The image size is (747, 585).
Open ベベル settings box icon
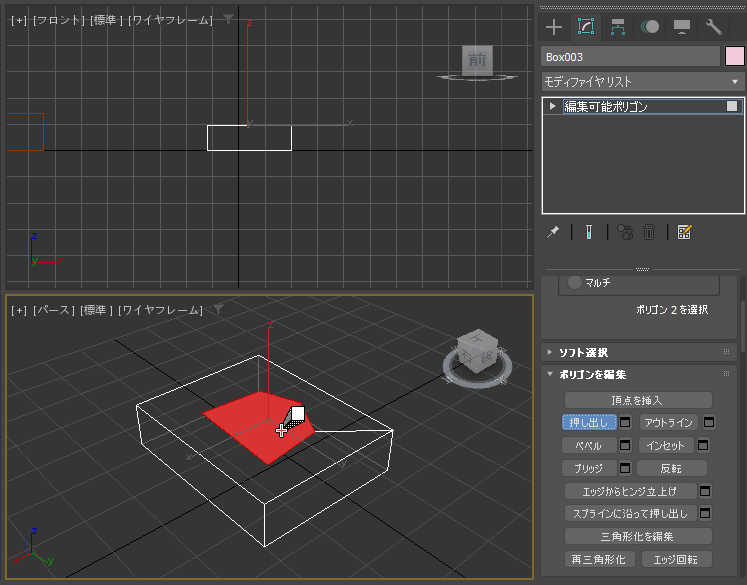tap(625, 445)
